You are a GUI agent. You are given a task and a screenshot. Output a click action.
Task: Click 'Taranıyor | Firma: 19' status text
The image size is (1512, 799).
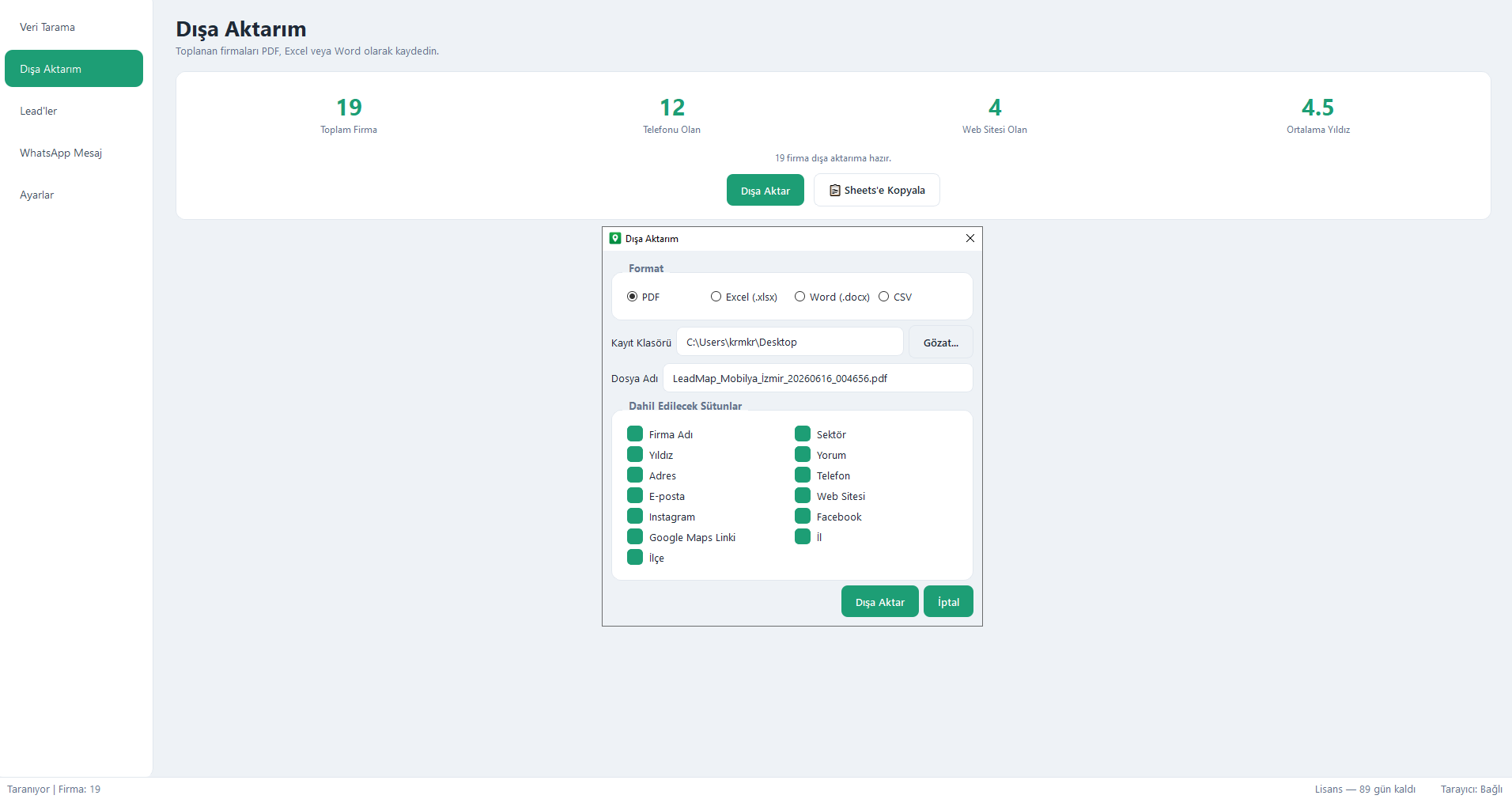click(x=54, y=789)
